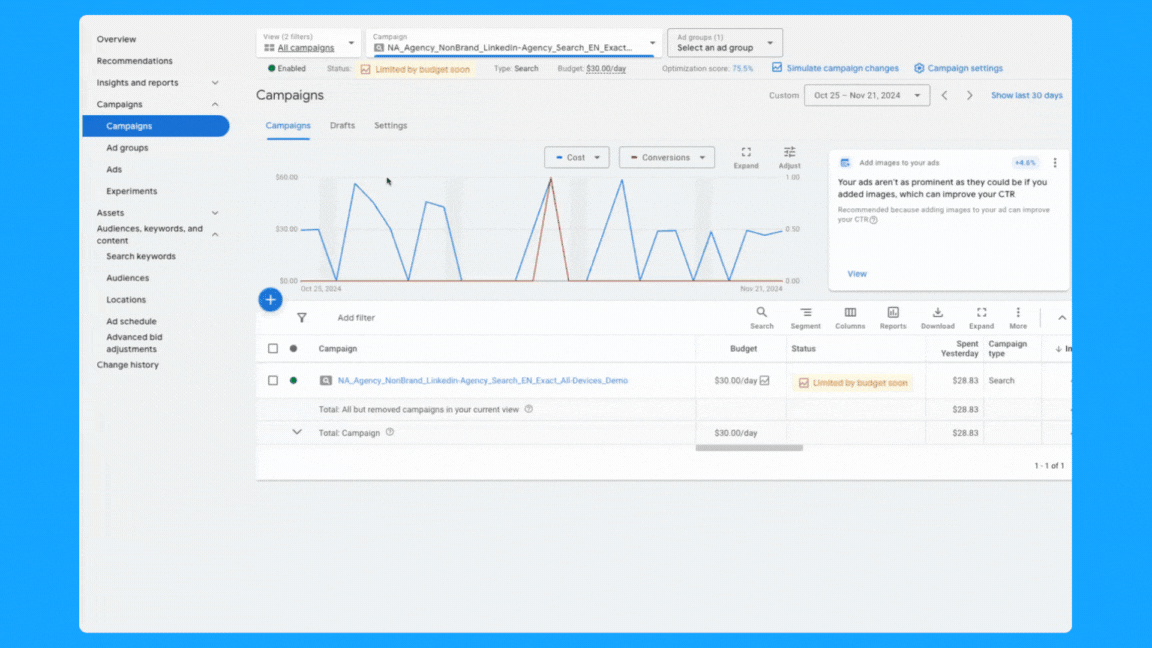Click Limited by budget soon status in table
1152x648 pixels.
[853, 383]
